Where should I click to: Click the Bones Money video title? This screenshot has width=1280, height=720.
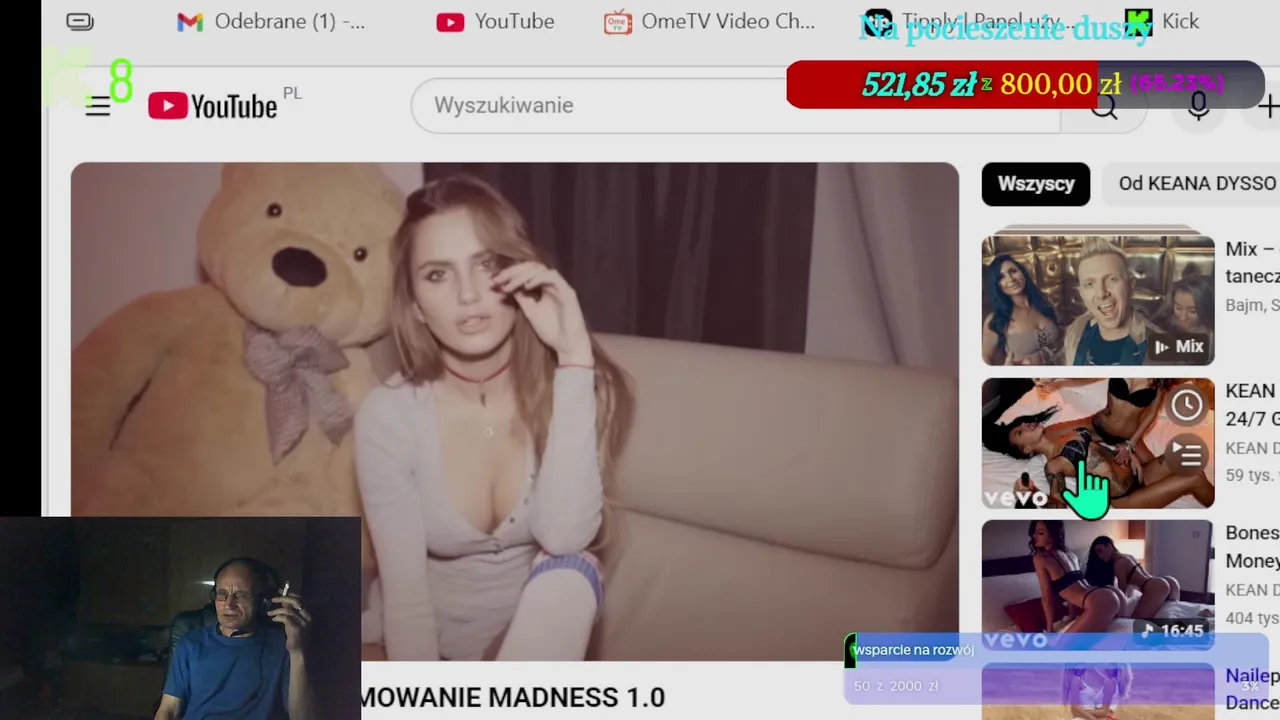point(1252,547)
